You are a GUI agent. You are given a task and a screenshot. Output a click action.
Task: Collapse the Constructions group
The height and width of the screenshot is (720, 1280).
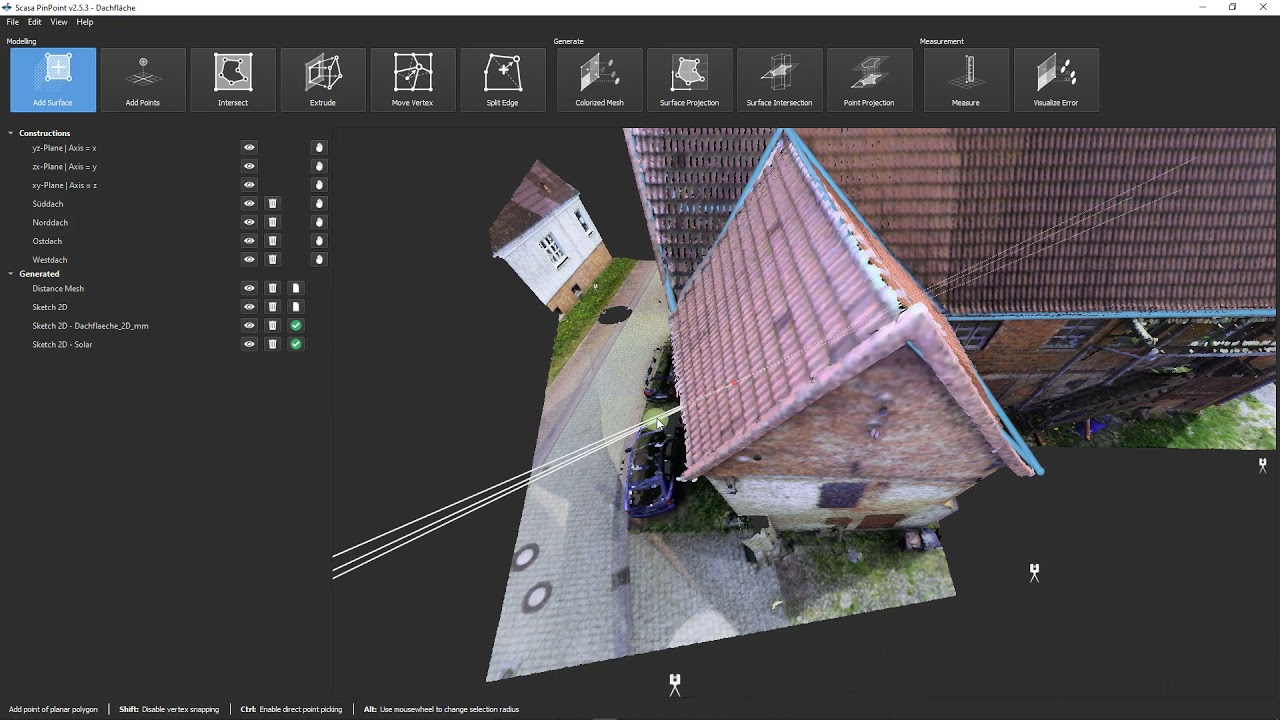[x=11, y=133]
